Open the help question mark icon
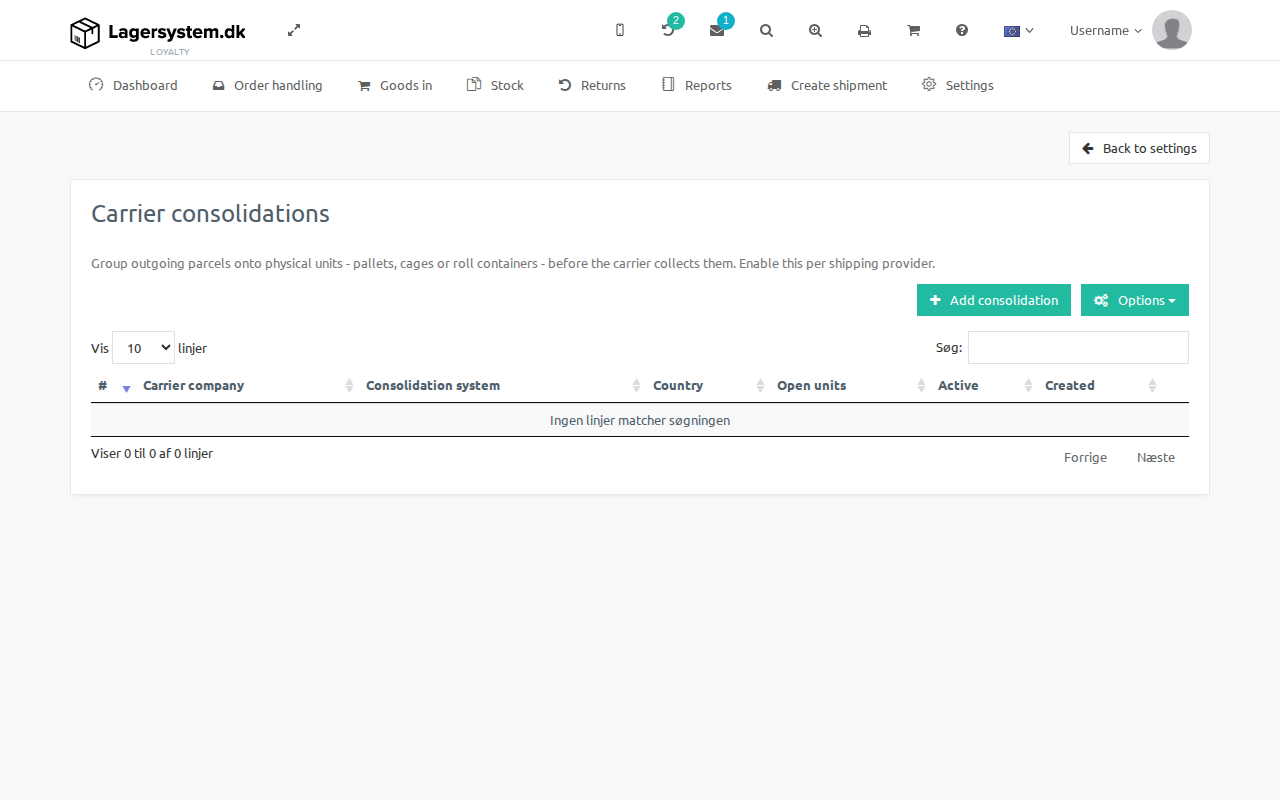1280x800 pixels. [962, 30]
